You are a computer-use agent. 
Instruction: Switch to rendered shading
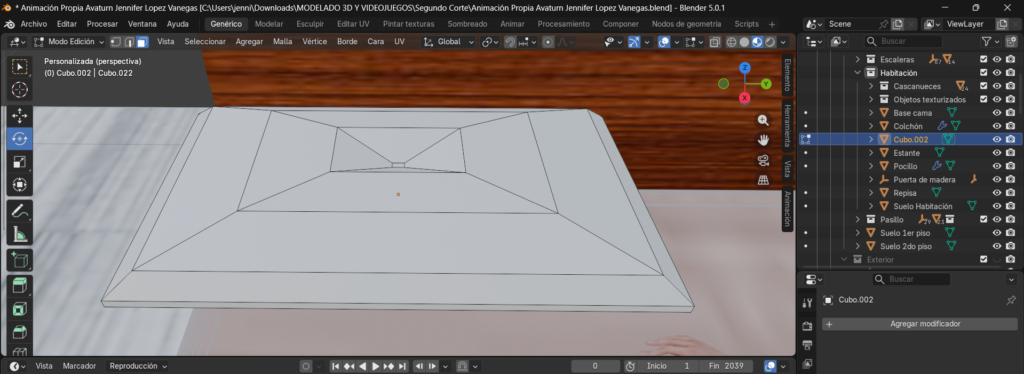770,42
